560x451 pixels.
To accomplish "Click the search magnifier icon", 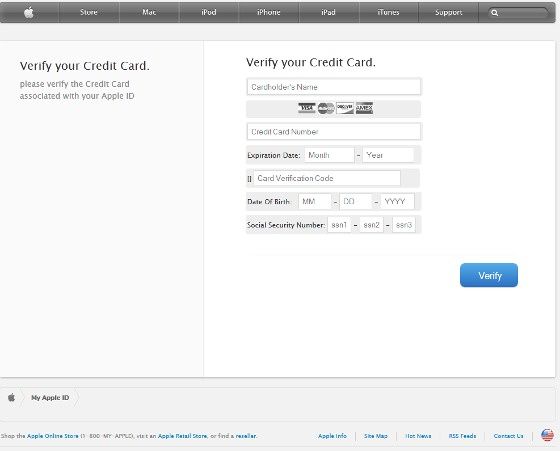I will [495, 13].
